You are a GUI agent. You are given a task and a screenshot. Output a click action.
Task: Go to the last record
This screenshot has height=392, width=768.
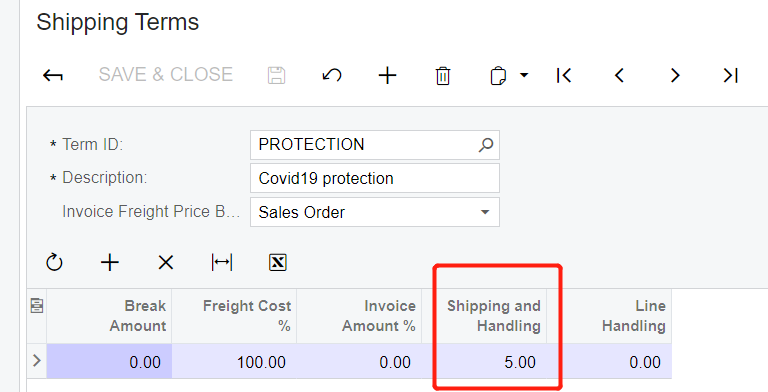[730, 75]
